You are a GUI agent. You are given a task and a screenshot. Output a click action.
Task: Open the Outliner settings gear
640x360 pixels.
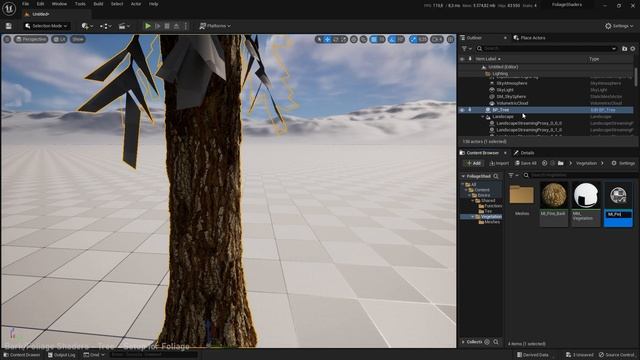(x=633, y=49)
